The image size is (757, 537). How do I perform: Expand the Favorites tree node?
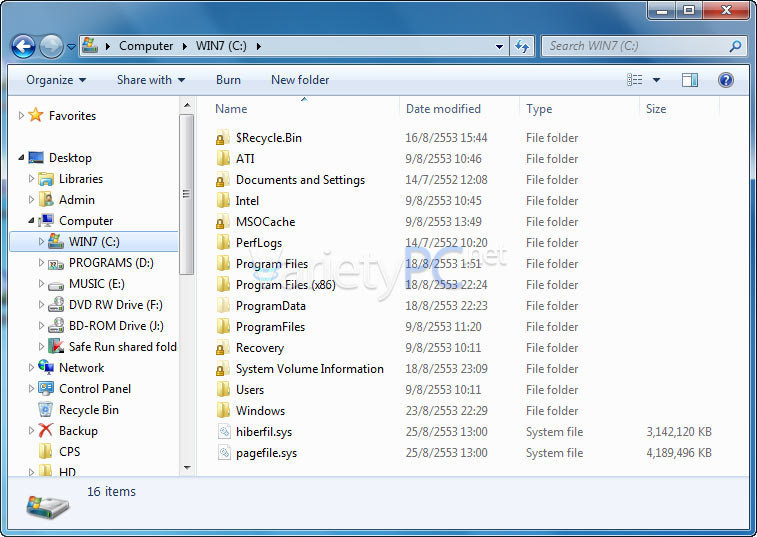(x=21, y=115)
